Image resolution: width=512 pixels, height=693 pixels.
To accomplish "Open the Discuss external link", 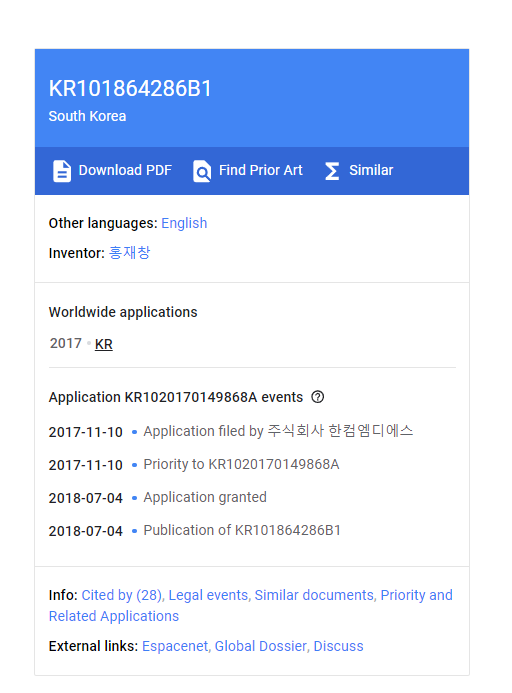I will point(338,646).
